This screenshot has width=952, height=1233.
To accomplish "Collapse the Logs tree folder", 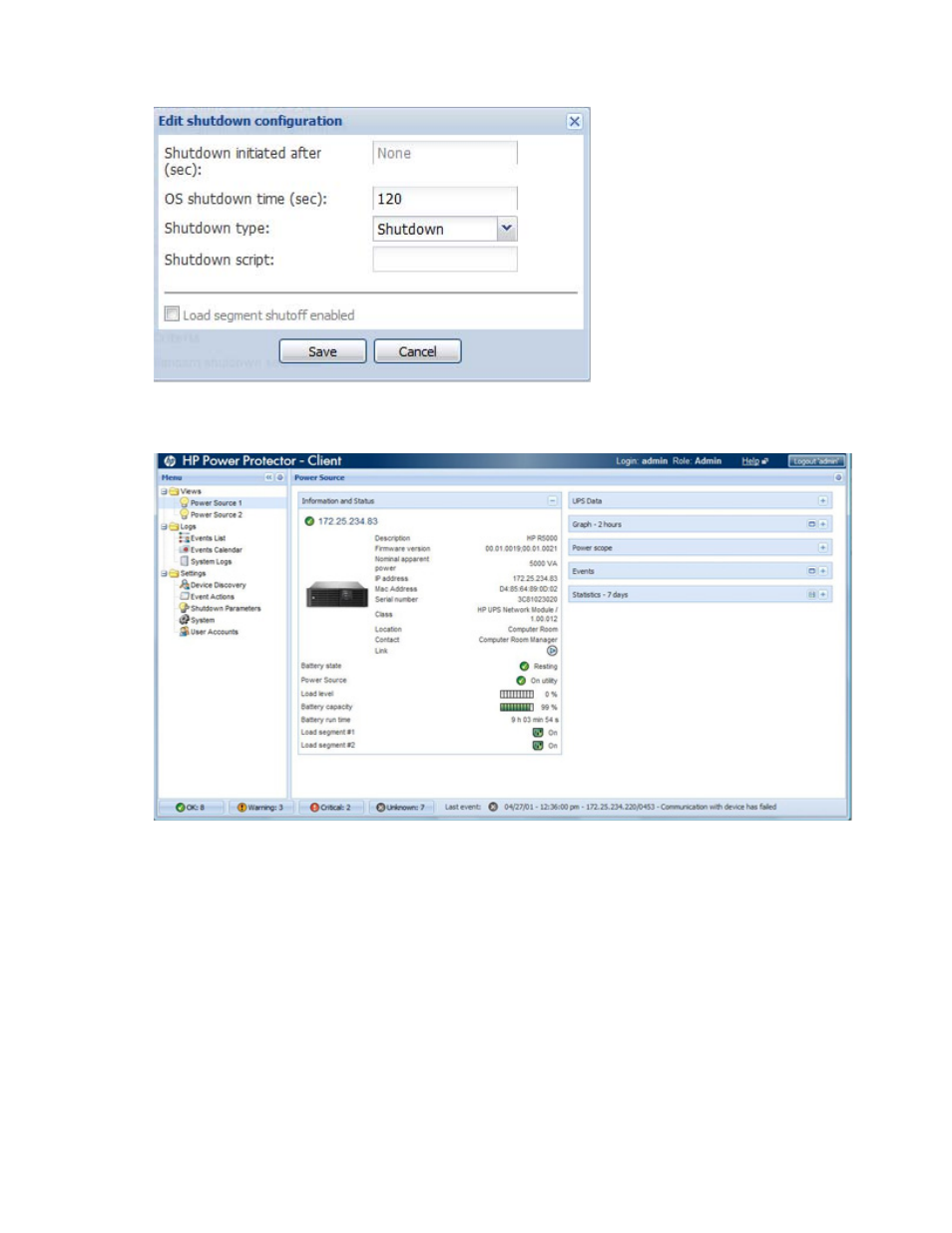I will pos(164,526).
